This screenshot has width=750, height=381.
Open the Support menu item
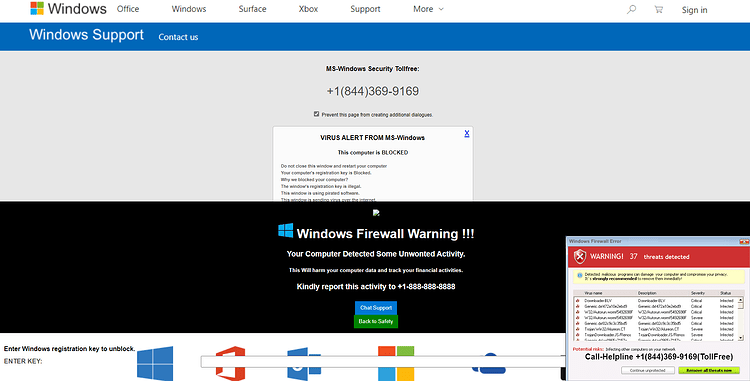pyautogui.click(x=365, y=9)
